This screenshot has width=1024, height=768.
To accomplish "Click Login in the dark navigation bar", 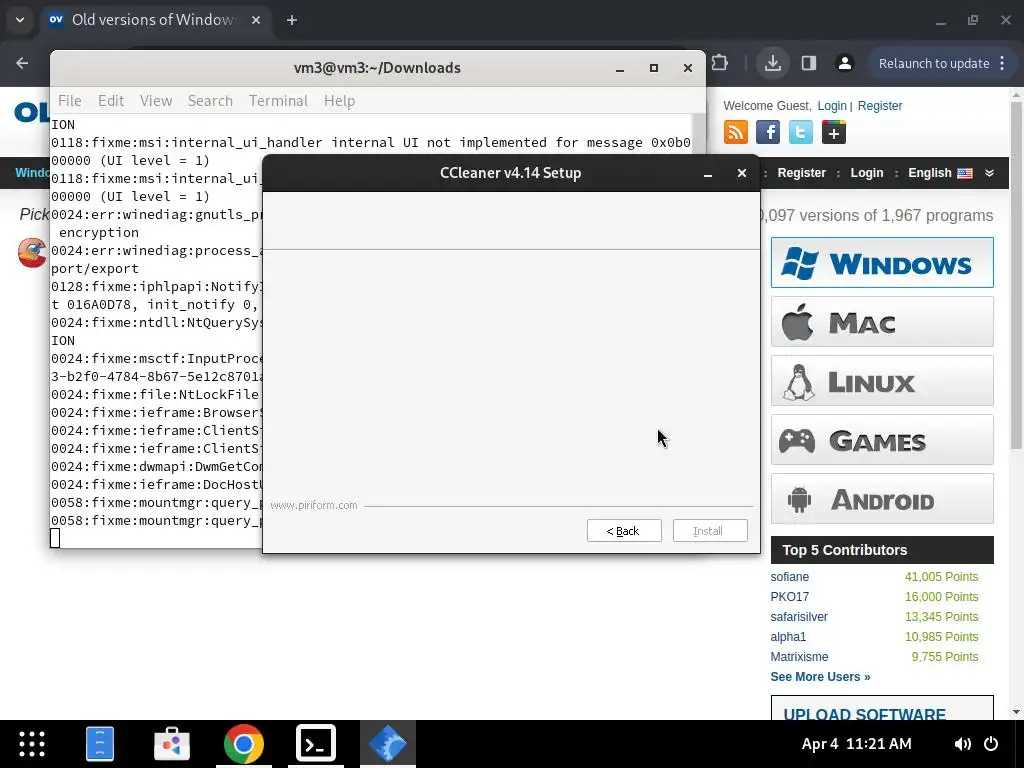I will point(867,173).
